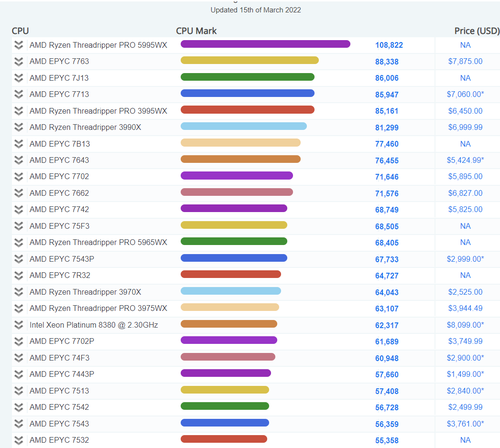This screenshot has height=448, width=500.
Task: Expand details chevron for AMD EPYC 7513
Action: (19, 391)
